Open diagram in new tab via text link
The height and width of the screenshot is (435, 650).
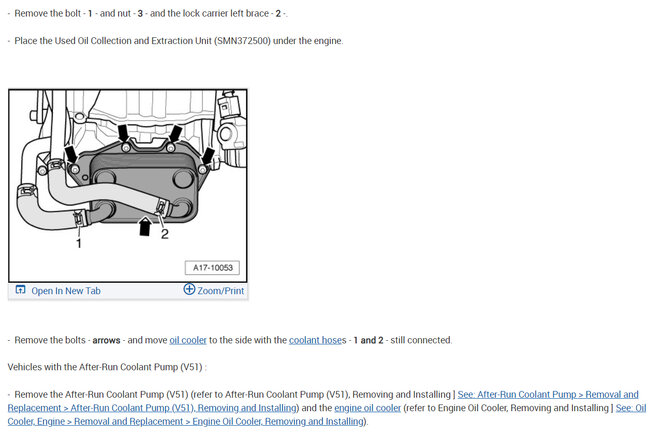click(66, 291)
